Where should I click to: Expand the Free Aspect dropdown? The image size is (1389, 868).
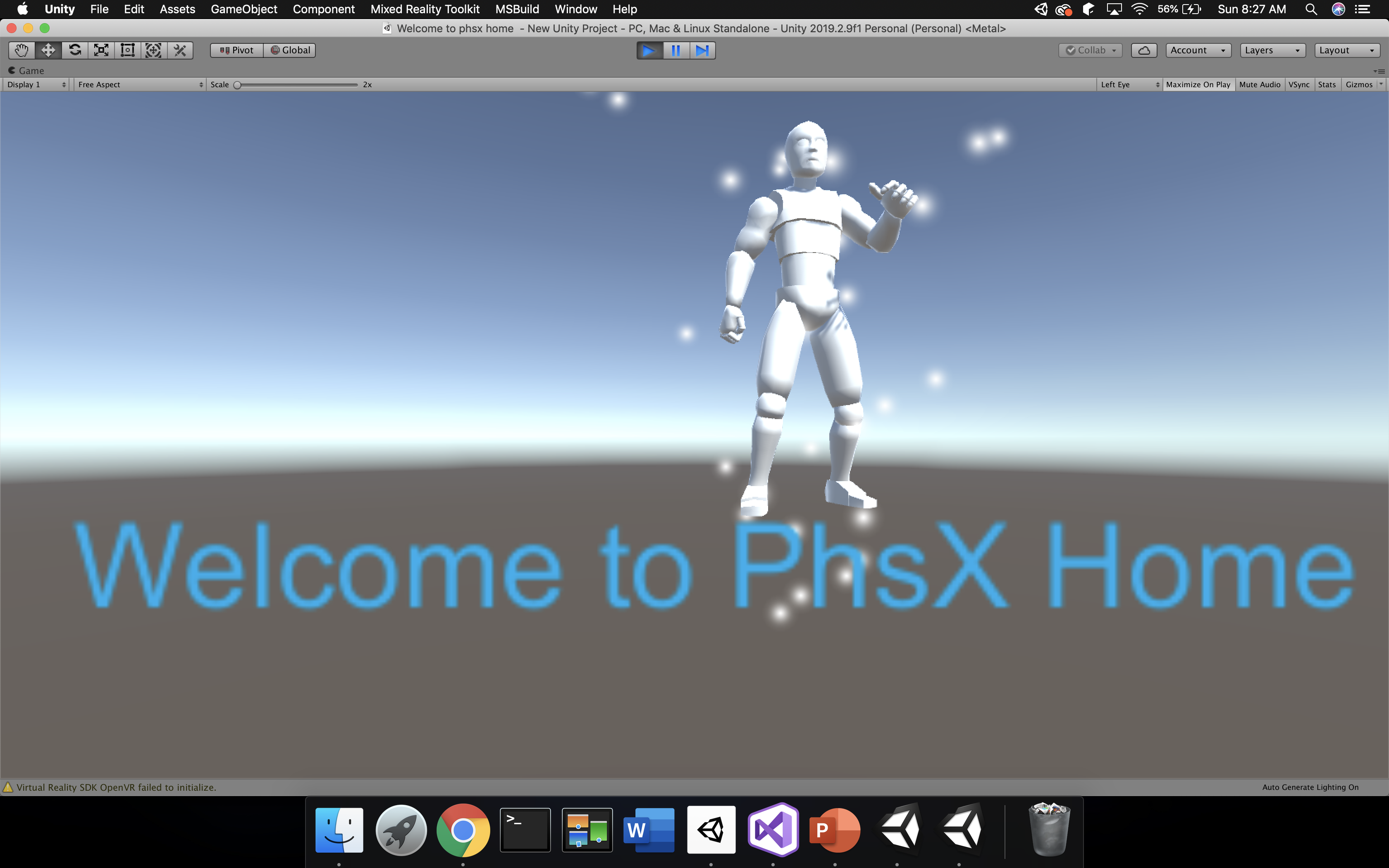coord(139,84)
